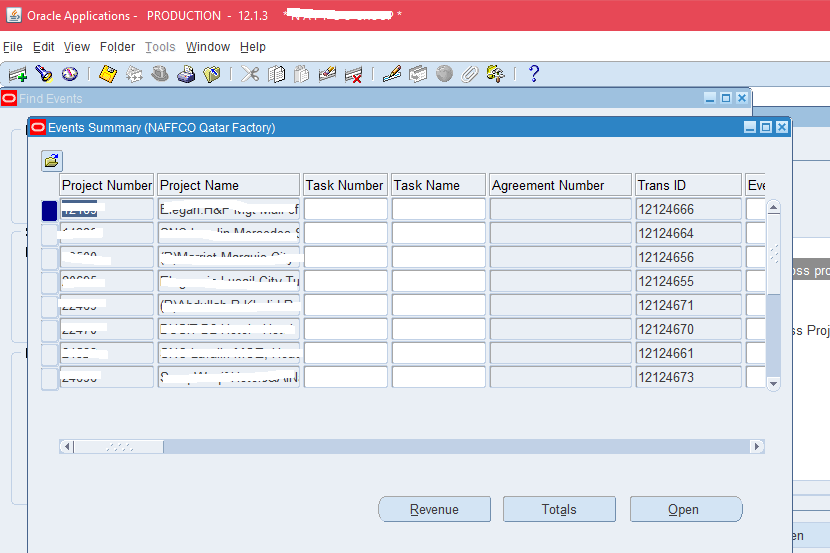
Task: Click the Trans ID column header
Action: pos(688,185)
